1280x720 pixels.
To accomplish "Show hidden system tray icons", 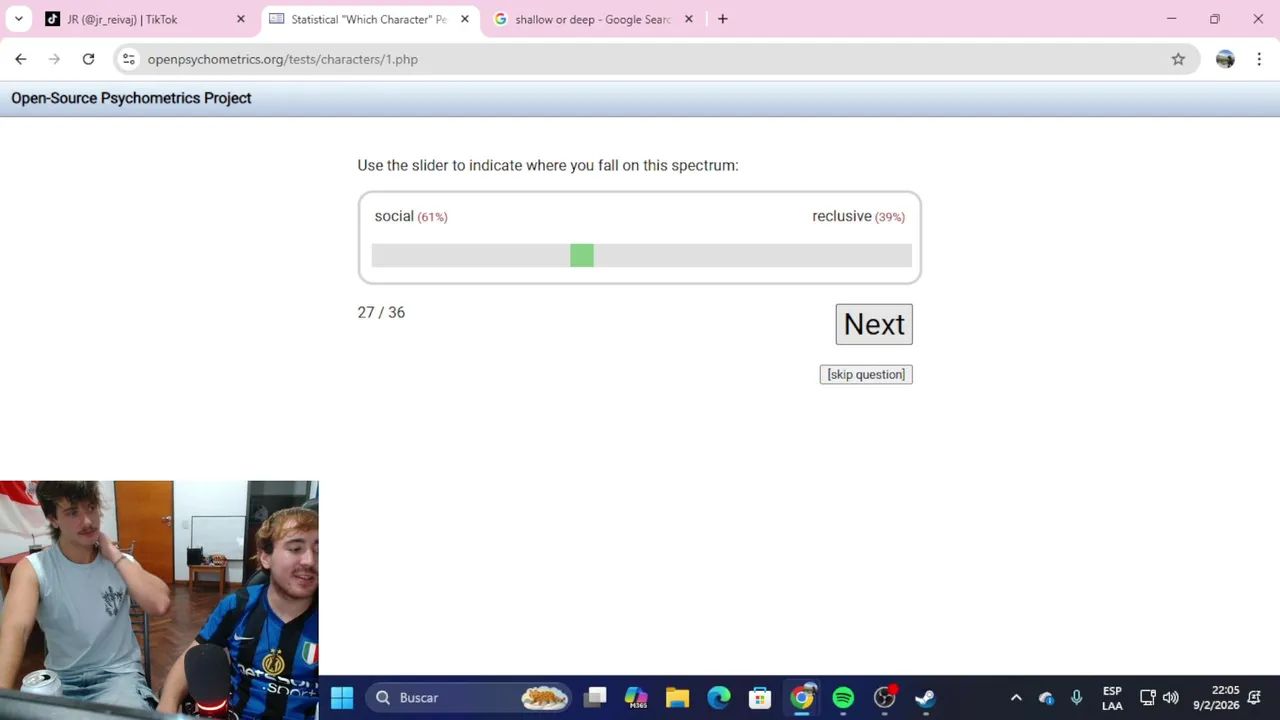I will [1016, 698].
